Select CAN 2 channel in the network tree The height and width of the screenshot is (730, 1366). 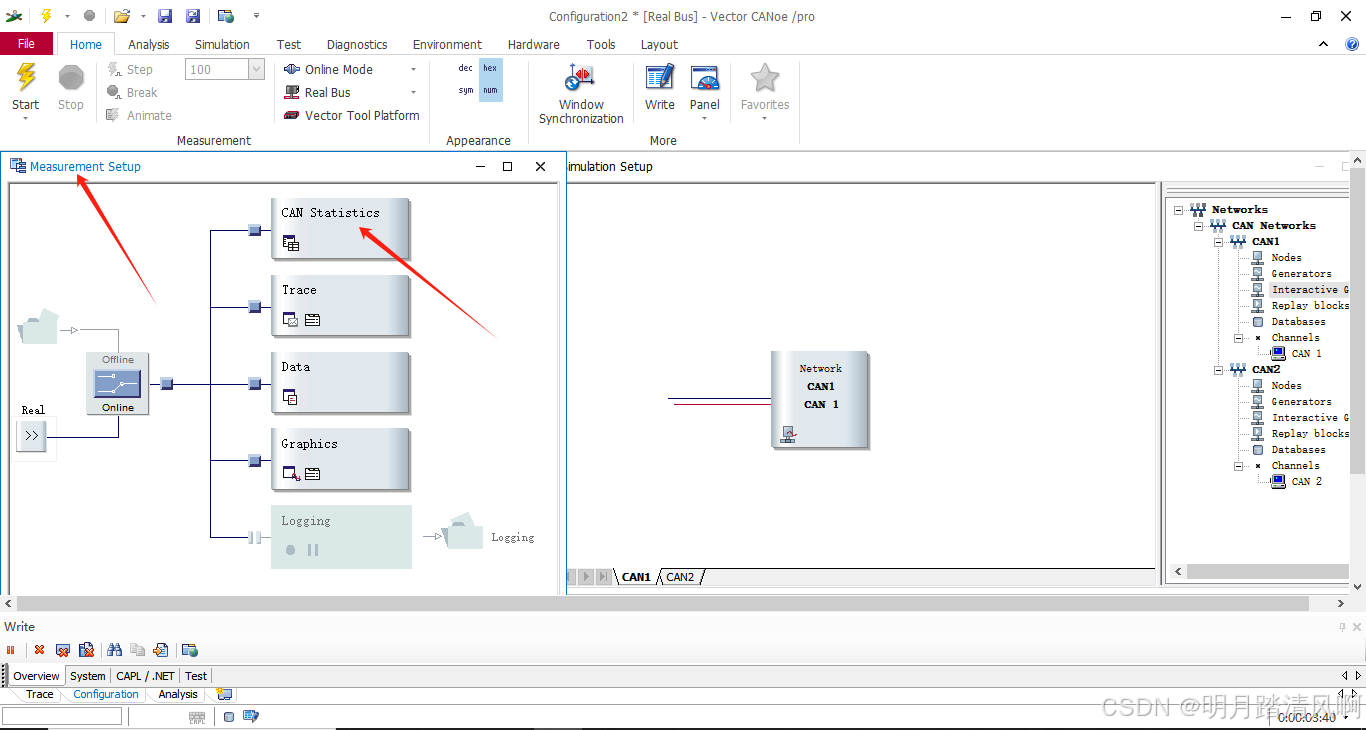tap(1306, 482)
